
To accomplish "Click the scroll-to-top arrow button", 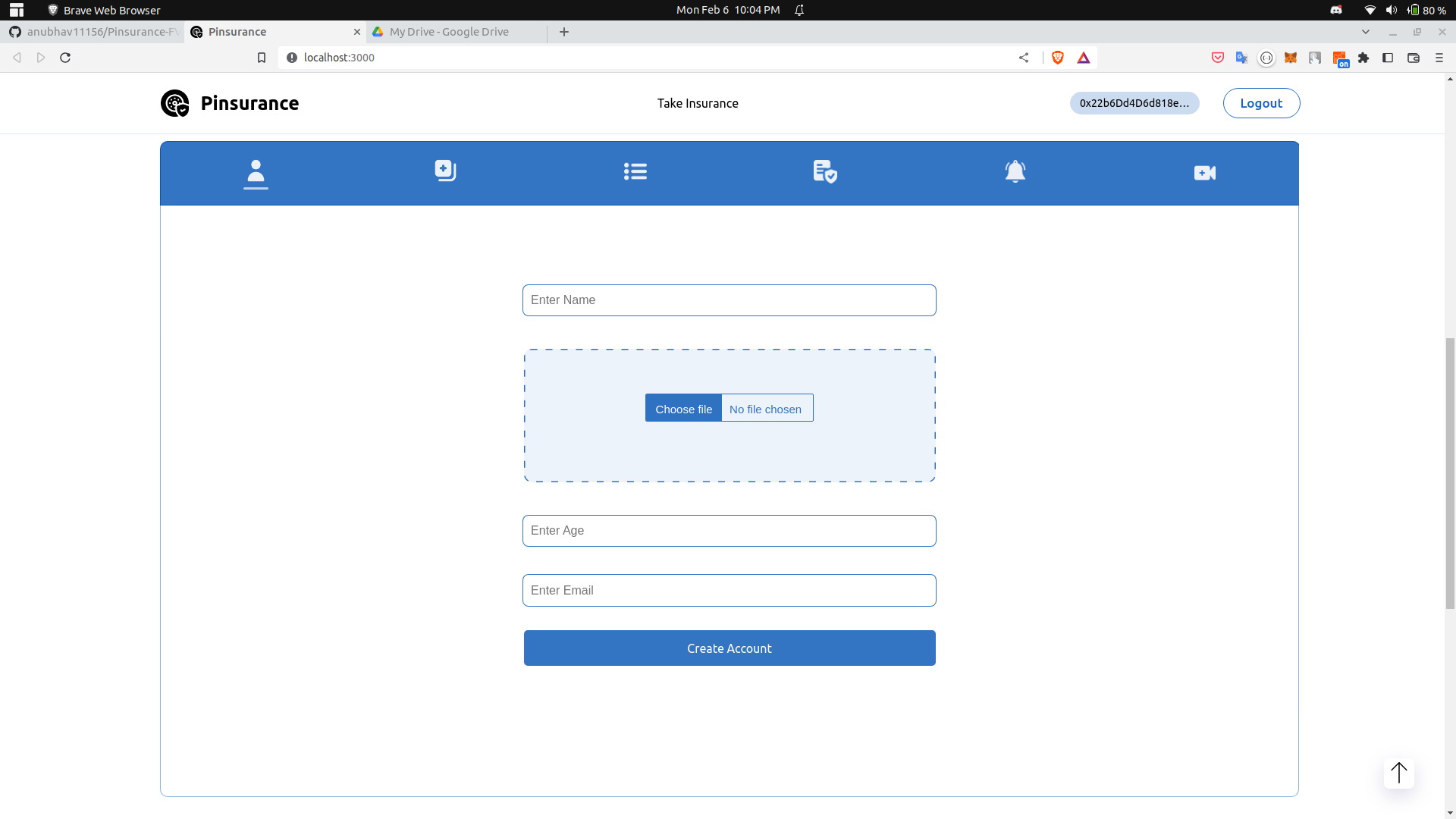I will click(x=1399, y=773).
